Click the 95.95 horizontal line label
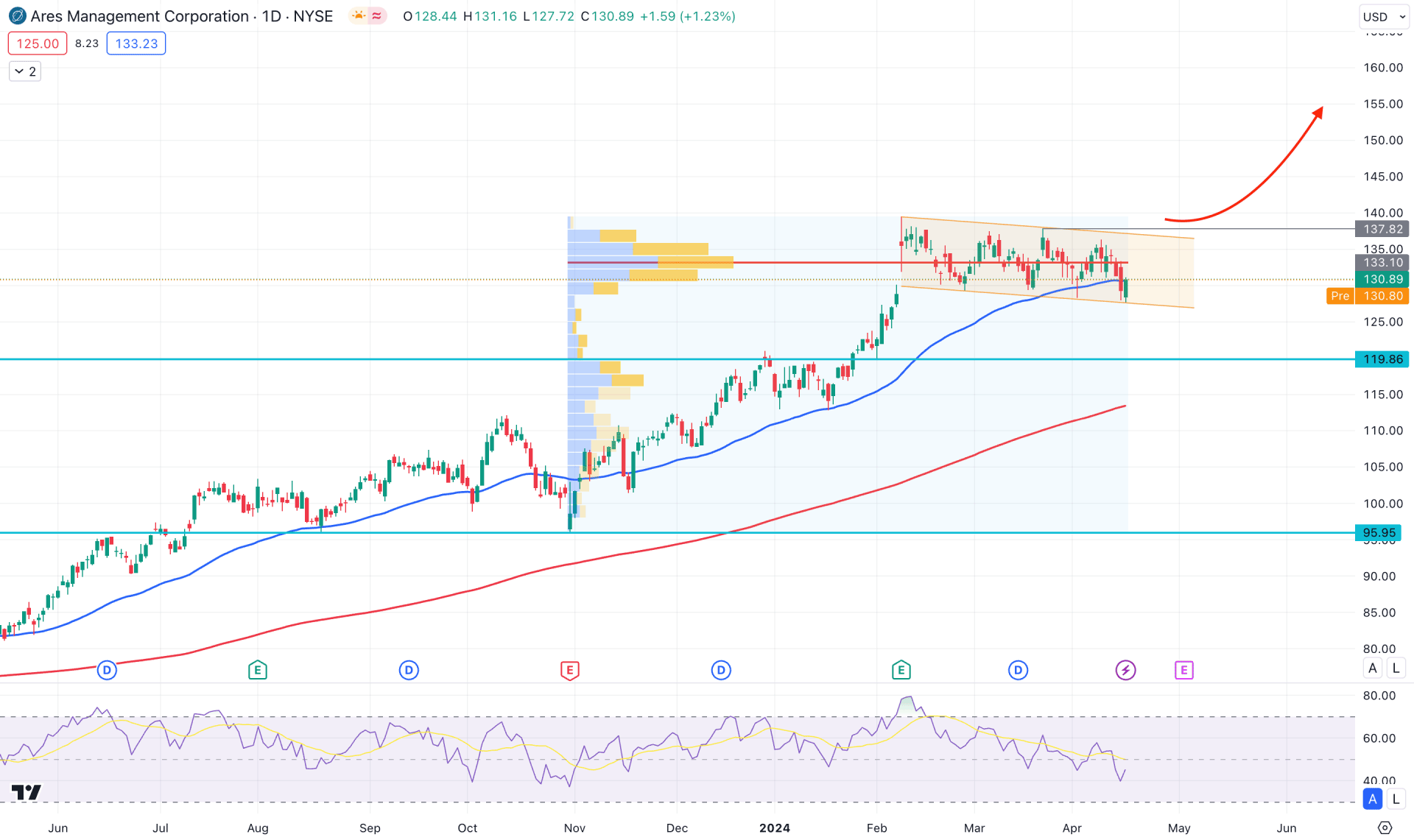 point(1379,532)
